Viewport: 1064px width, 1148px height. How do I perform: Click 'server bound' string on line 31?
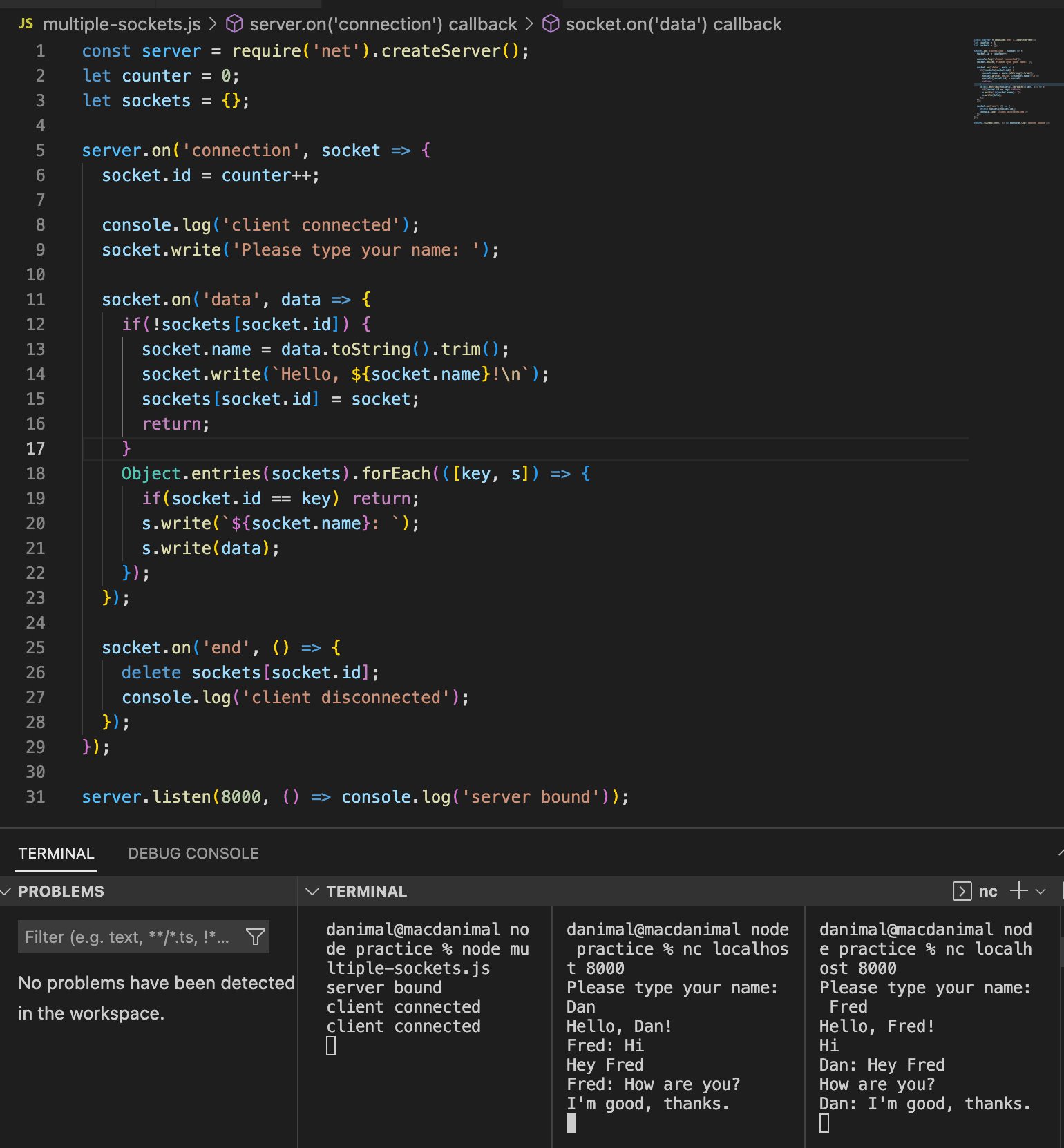pos(531,797)
